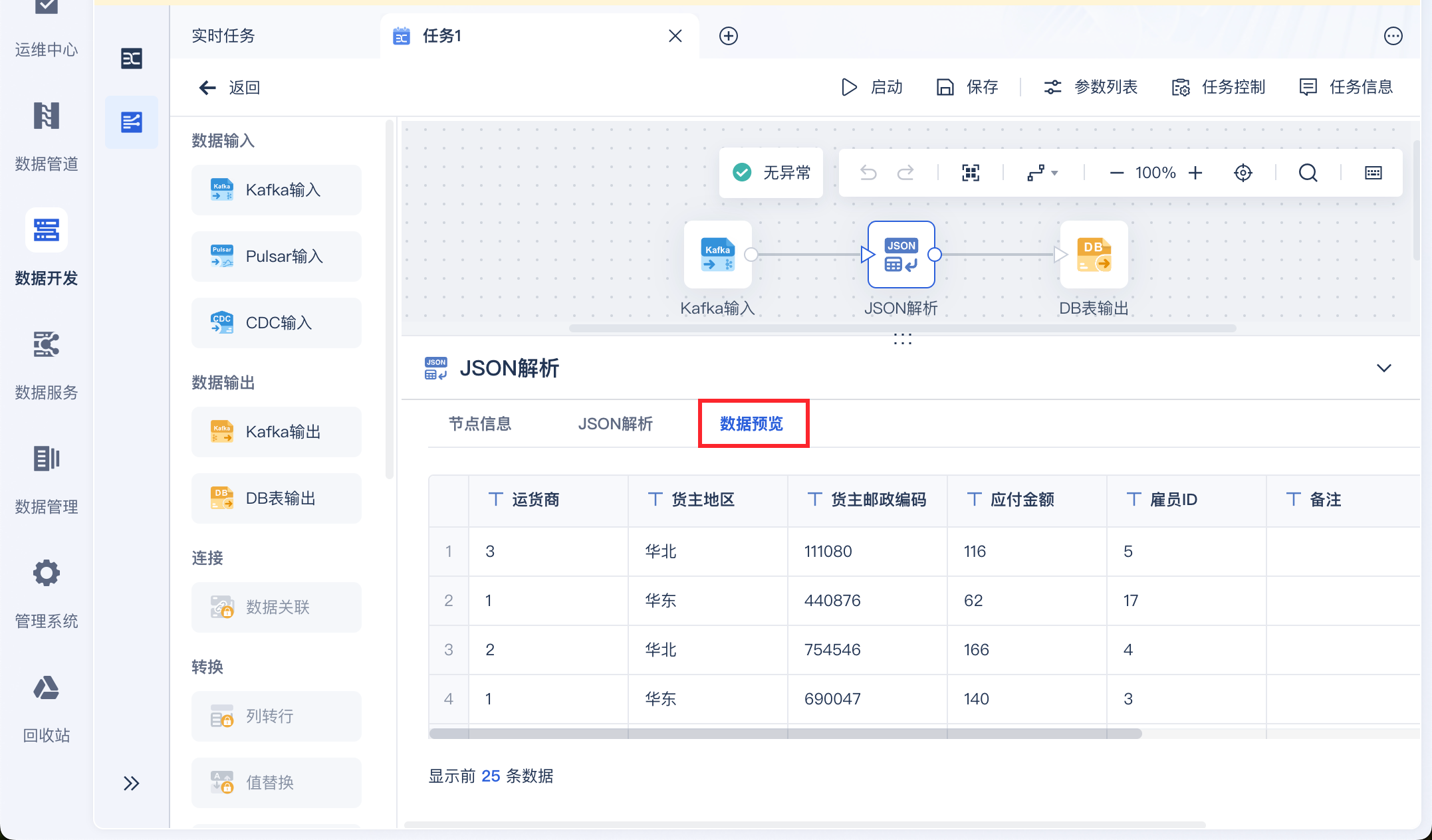Select the DB表输出 node on canvas
This screenshot has width=1432, height=840.
(1094, 255)
